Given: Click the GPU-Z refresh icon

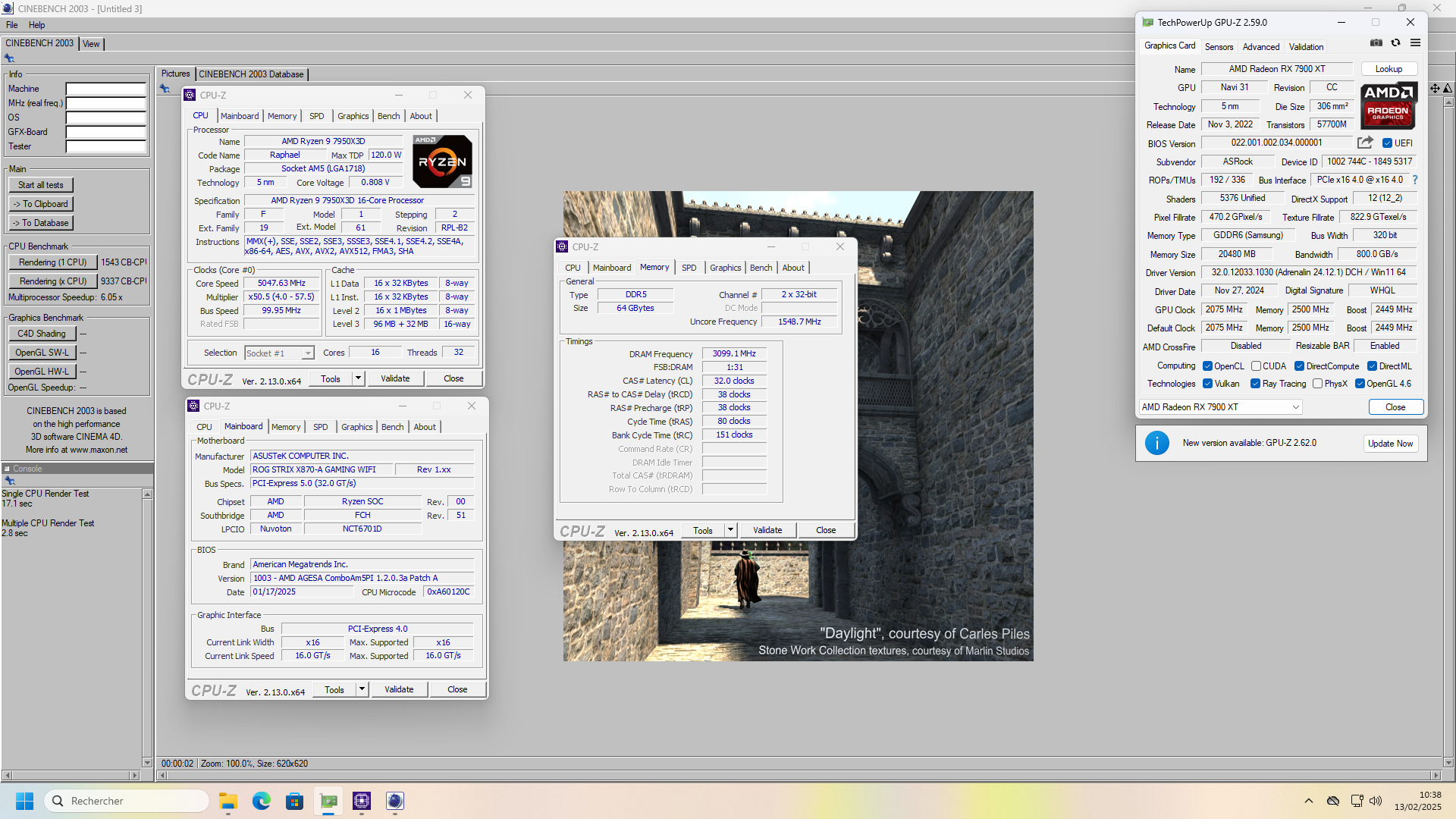Looking at the screenshot, I should tap(1395, 43).
